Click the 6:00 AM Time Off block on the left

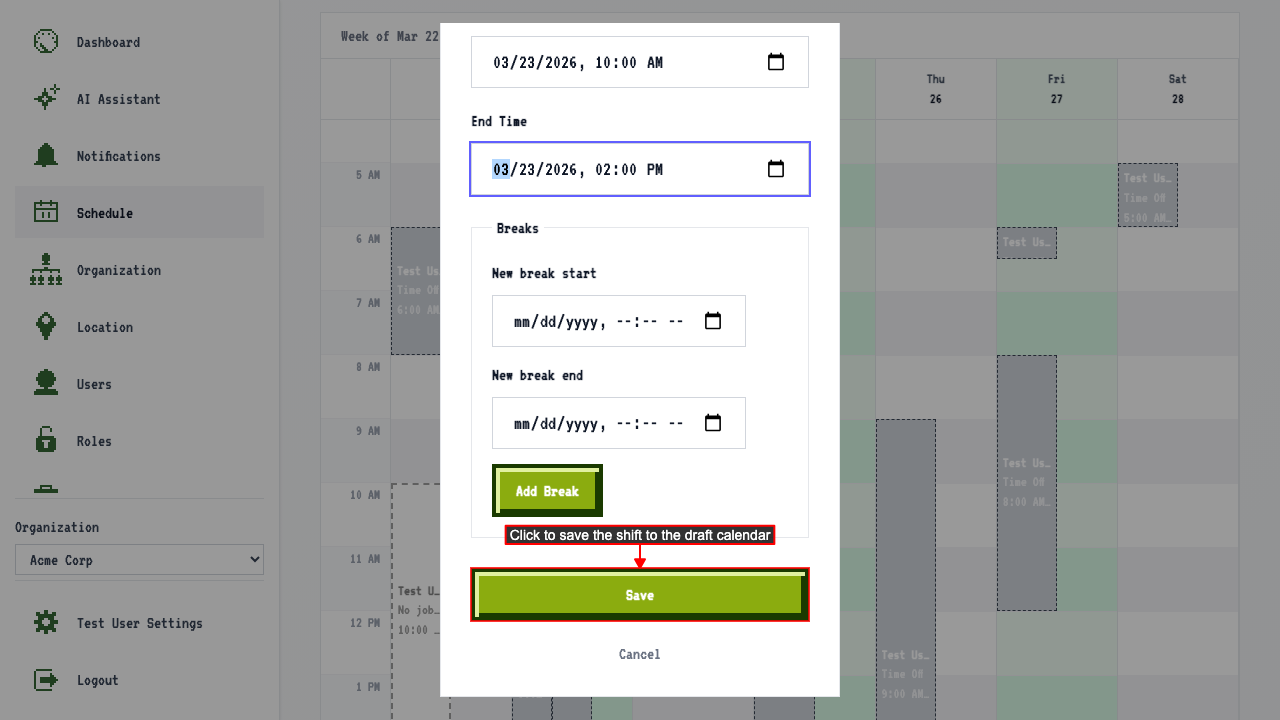tap(415, 291)
